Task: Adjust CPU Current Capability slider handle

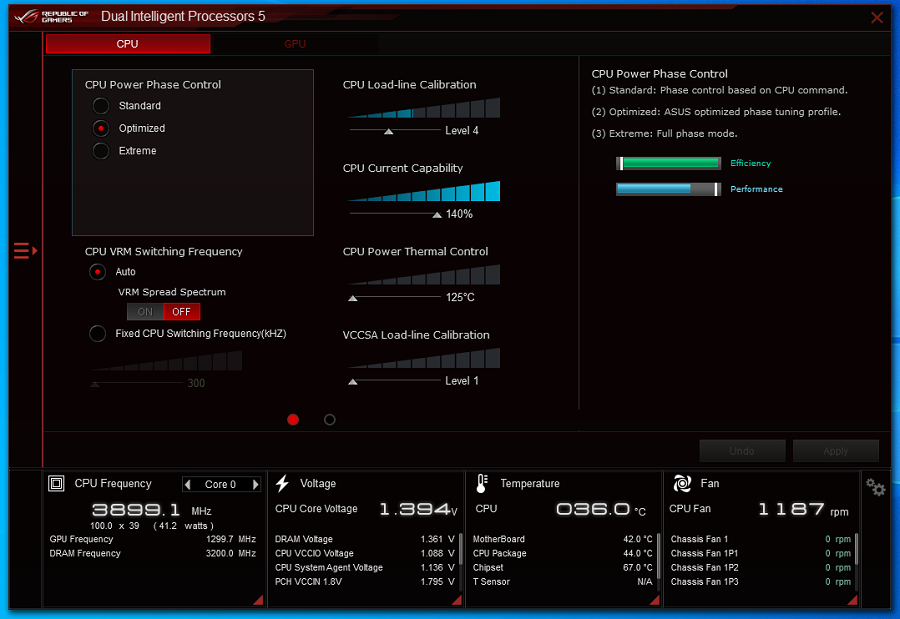Action: pos(437,215)
